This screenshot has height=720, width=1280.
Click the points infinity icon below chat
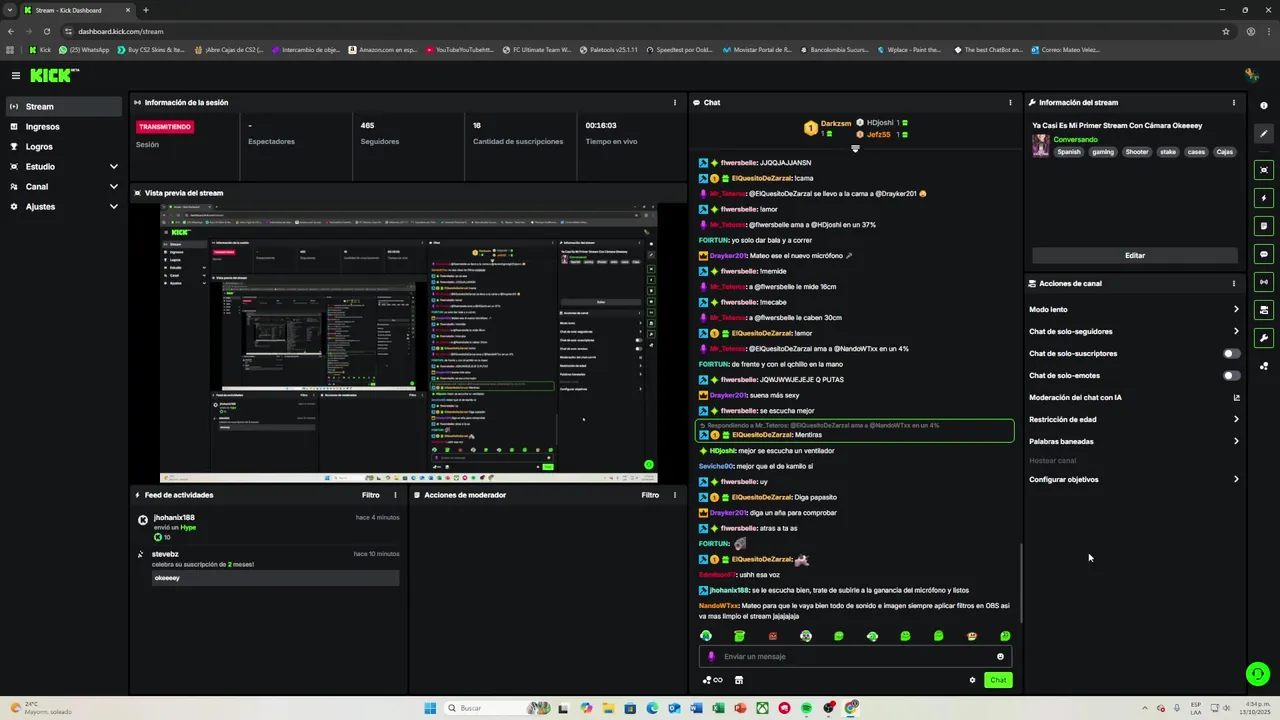(712, 680)
